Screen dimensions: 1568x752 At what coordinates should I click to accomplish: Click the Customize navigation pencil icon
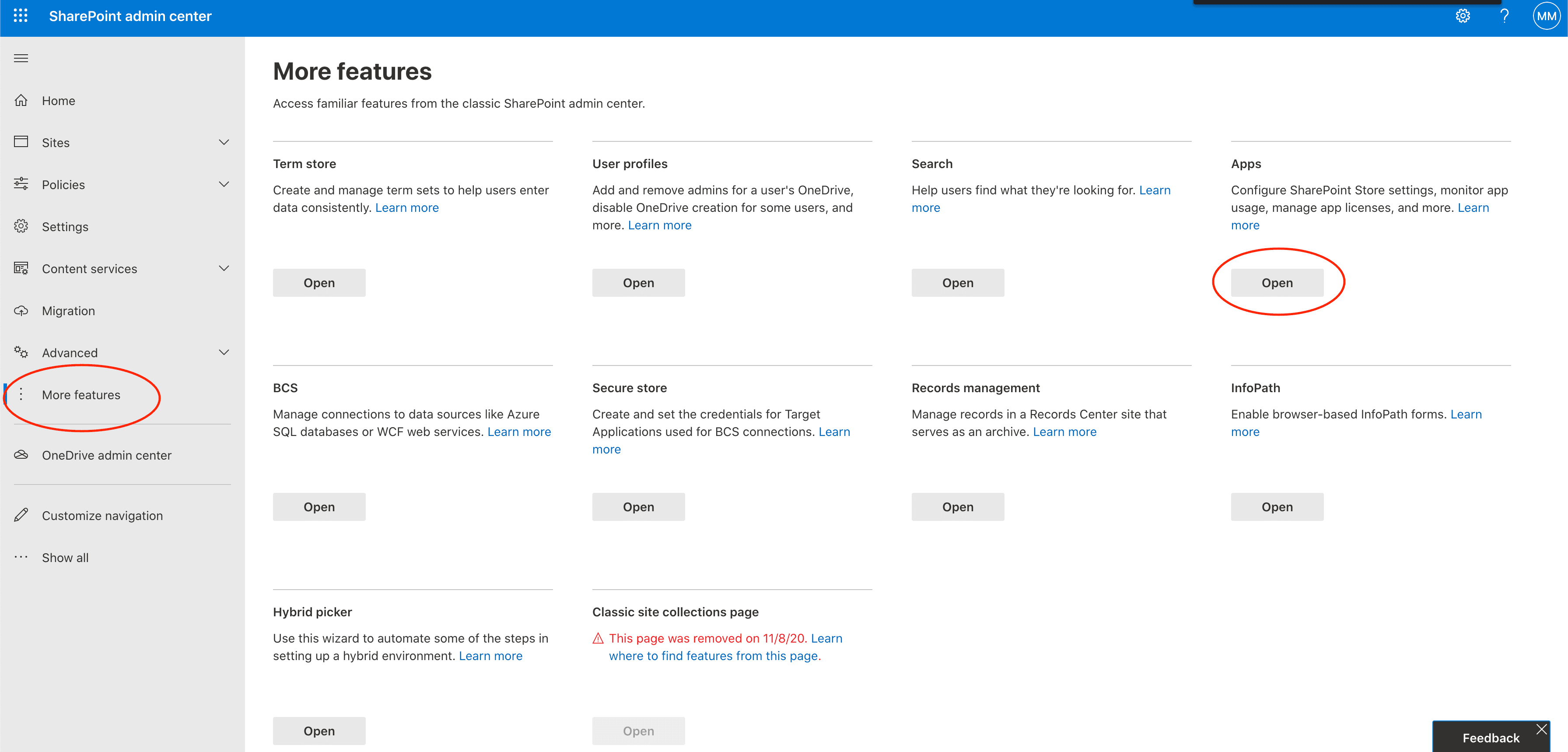pos(21,515)
